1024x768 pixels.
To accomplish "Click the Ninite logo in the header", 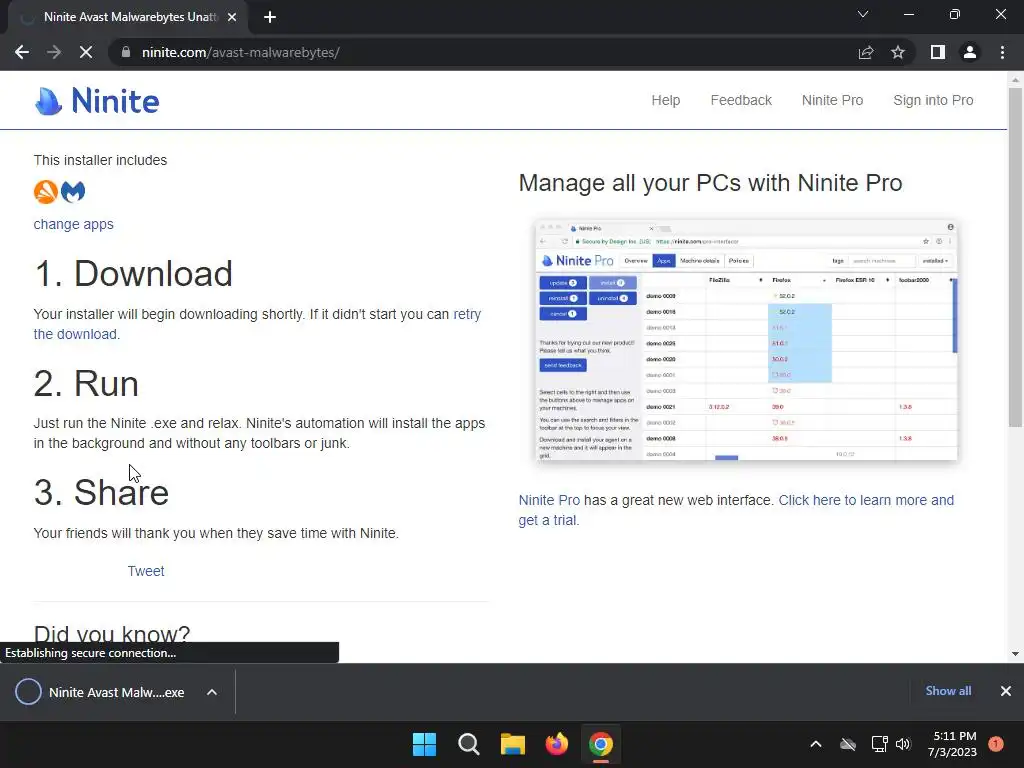I will pos(97,101).
